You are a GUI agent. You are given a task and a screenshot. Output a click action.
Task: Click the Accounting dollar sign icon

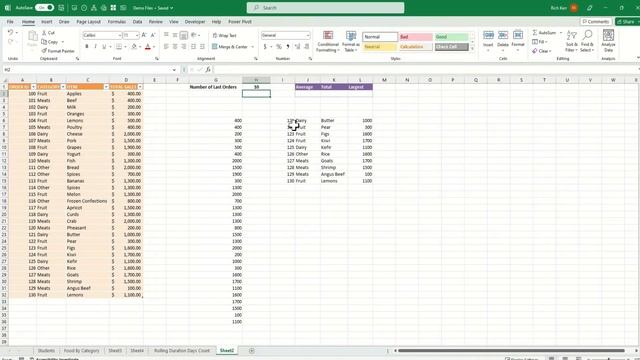[x=265, y=47]
